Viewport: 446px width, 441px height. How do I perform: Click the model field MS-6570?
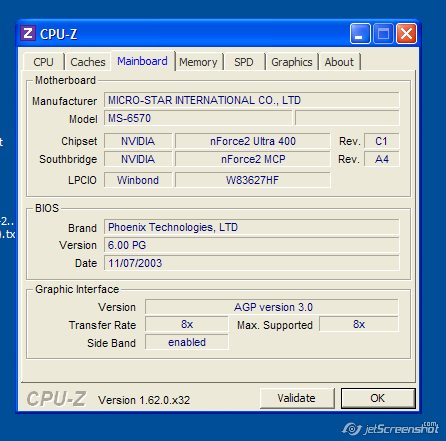click(198, 118)
